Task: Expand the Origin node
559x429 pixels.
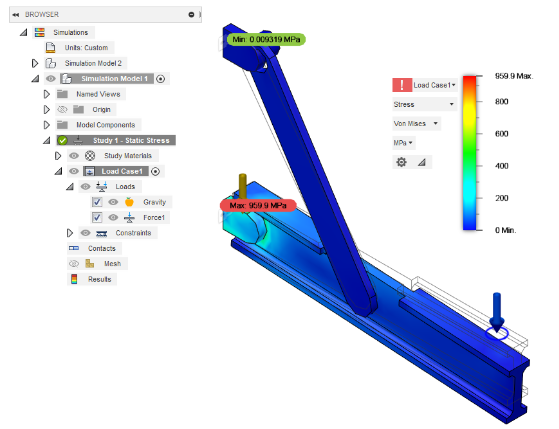Action: pyautogui.click(x=46, y=109)
